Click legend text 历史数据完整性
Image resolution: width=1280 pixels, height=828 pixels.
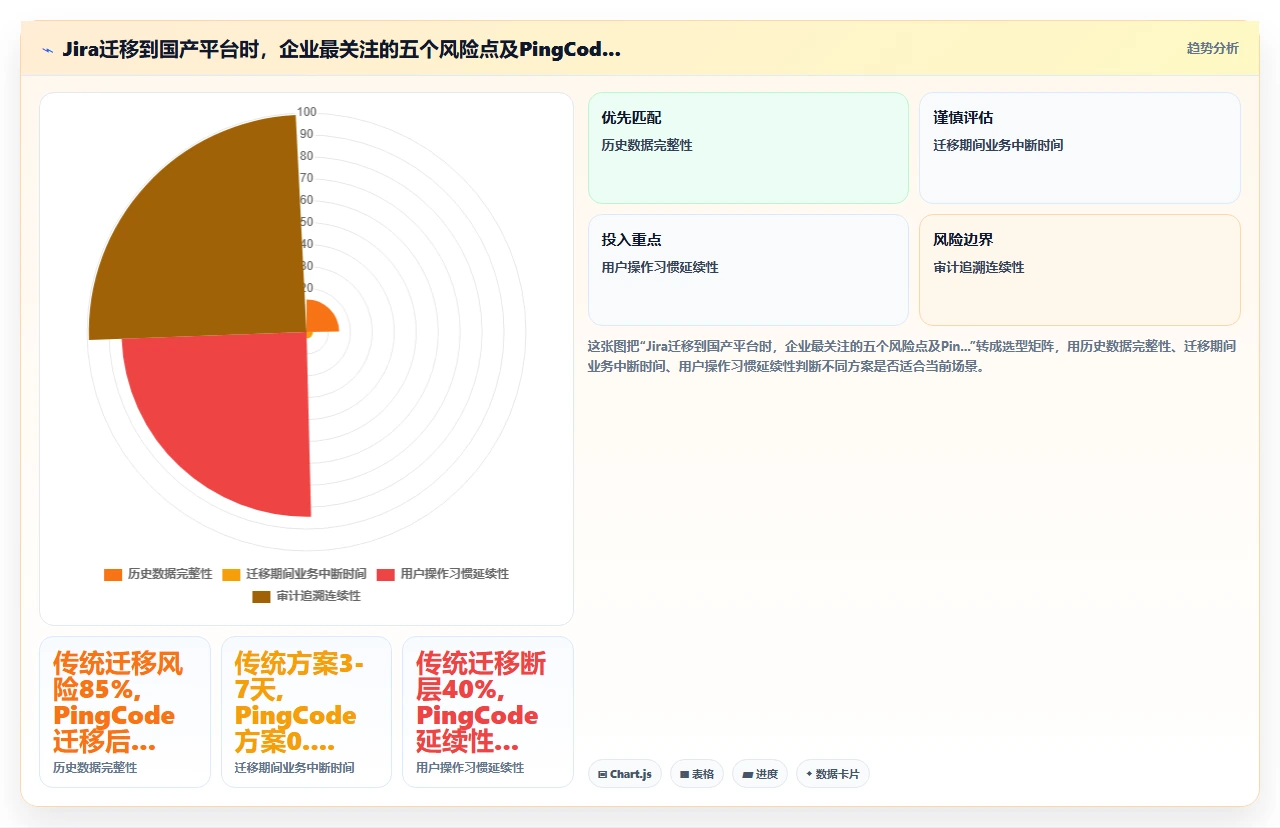170,574
